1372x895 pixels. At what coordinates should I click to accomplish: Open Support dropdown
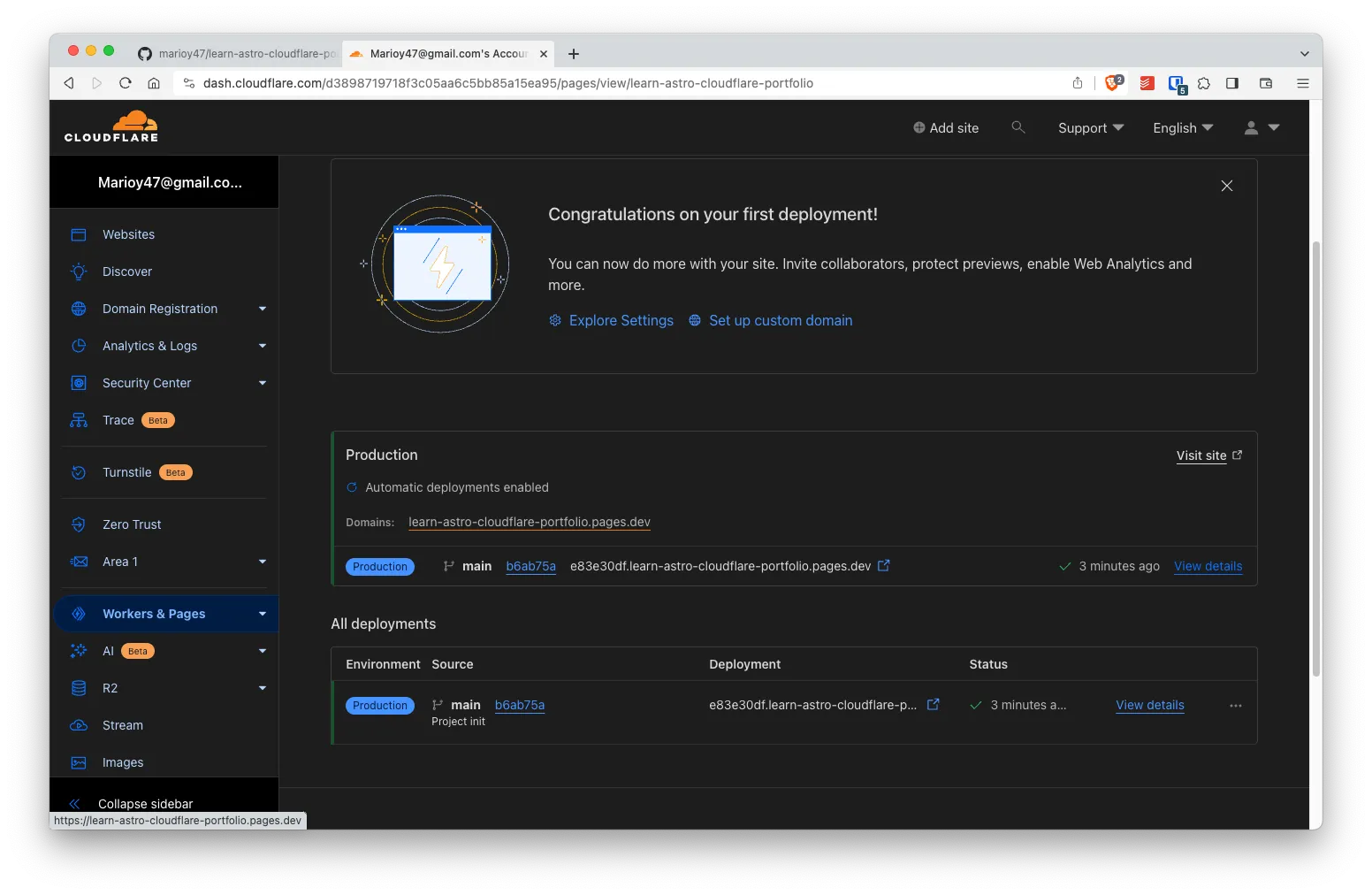click(x=1091, y=128)
